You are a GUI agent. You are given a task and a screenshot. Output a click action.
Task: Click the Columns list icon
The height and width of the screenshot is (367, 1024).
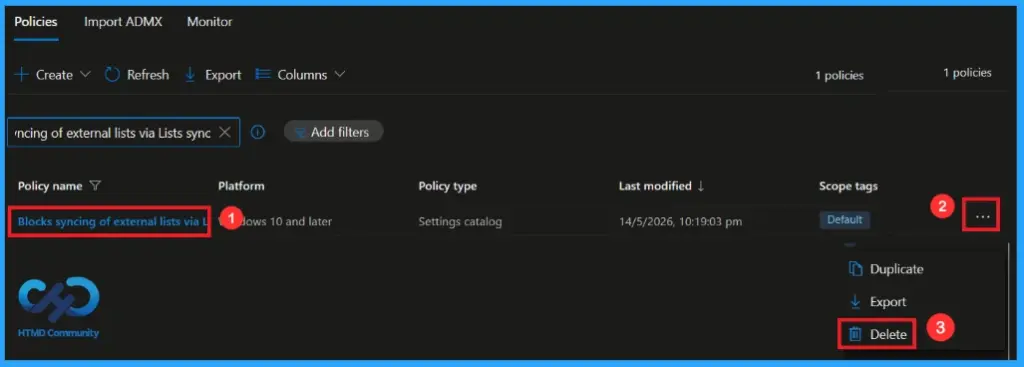point(263,74)
